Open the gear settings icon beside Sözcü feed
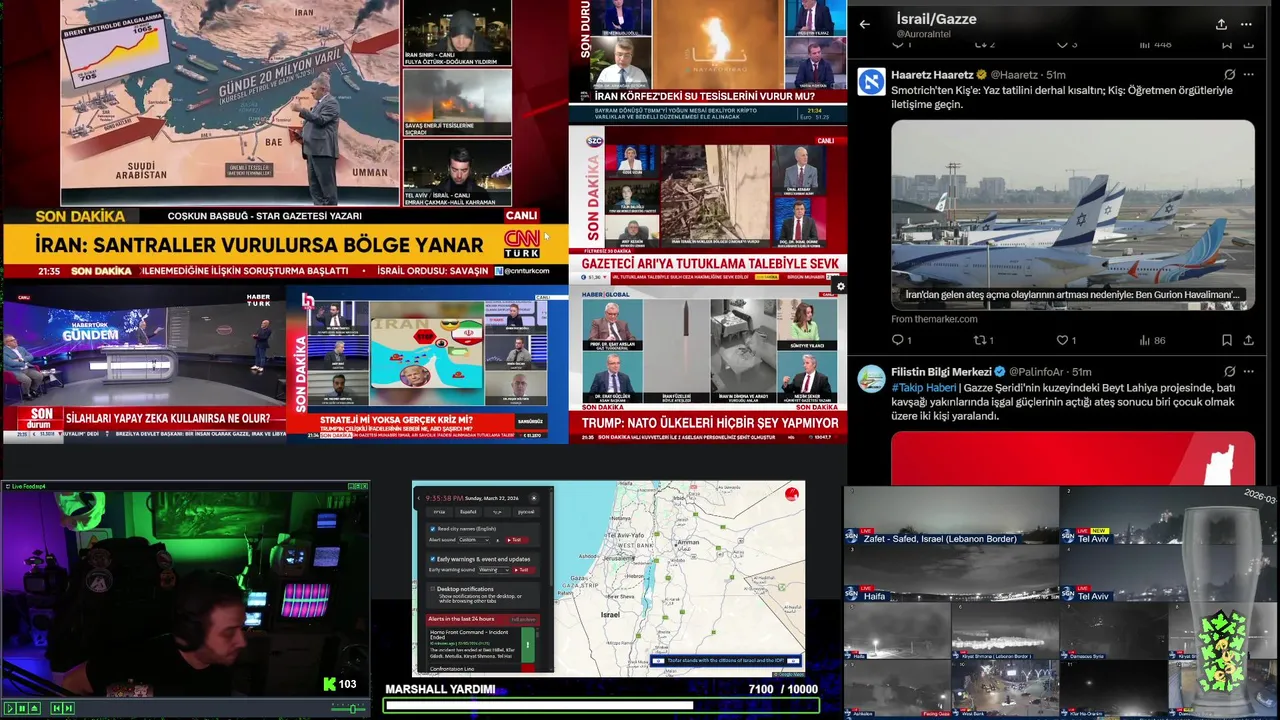The image size is (1280, 720). 840,286
